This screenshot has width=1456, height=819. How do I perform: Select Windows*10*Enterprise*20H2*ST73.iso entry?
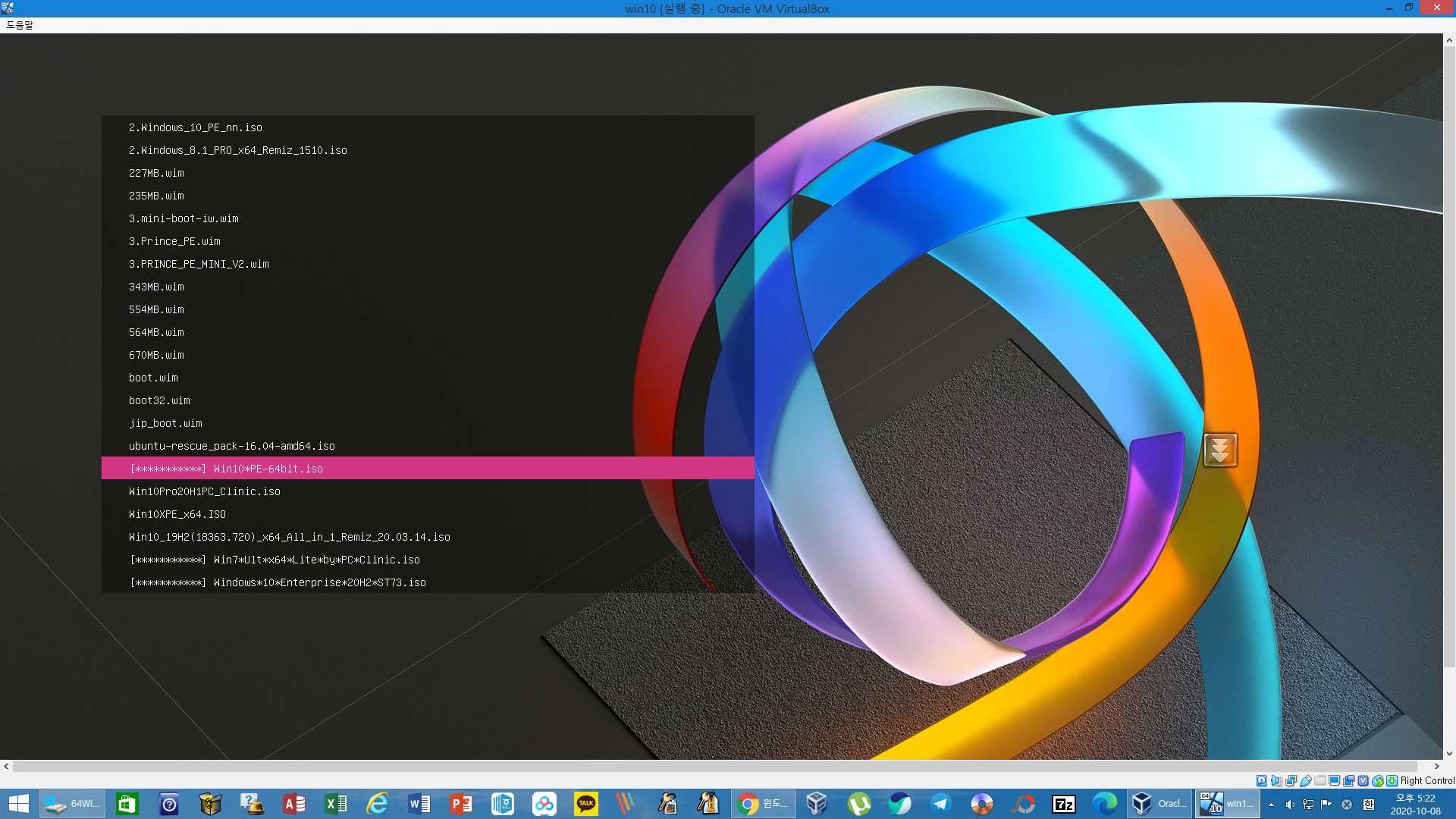click(x=428, y=582)
